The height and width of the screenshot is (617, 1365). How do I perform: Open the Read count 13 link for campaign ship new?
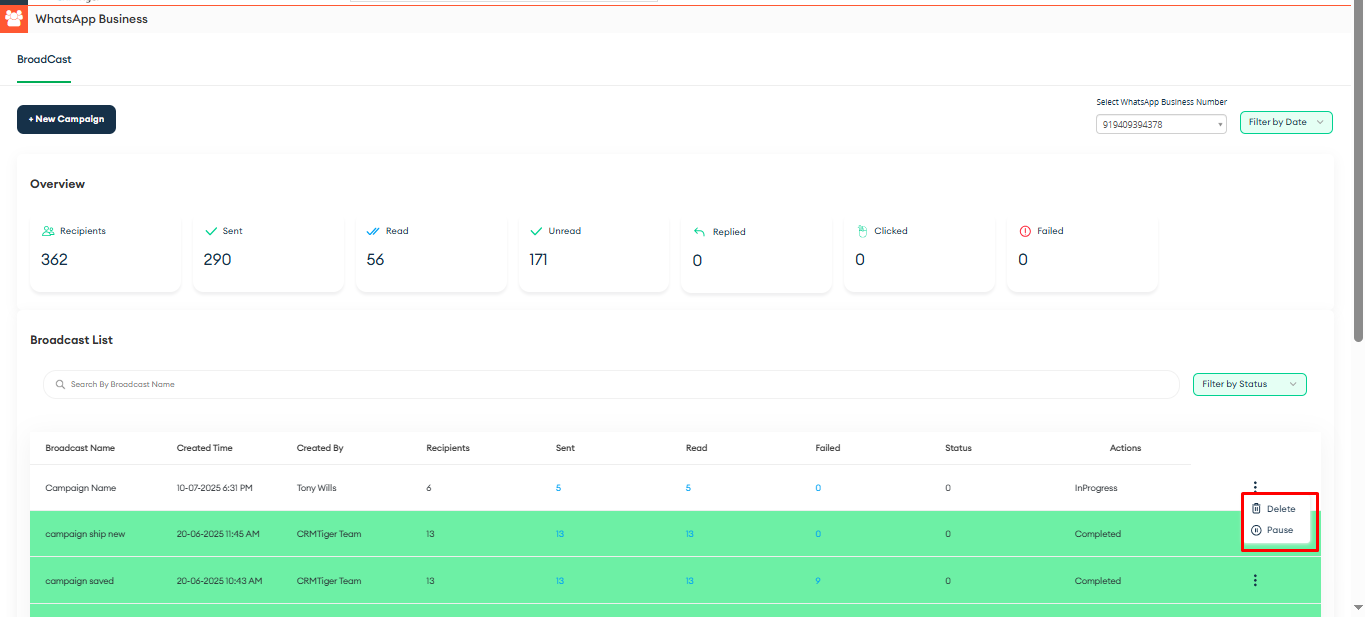(x=690, y=534)
